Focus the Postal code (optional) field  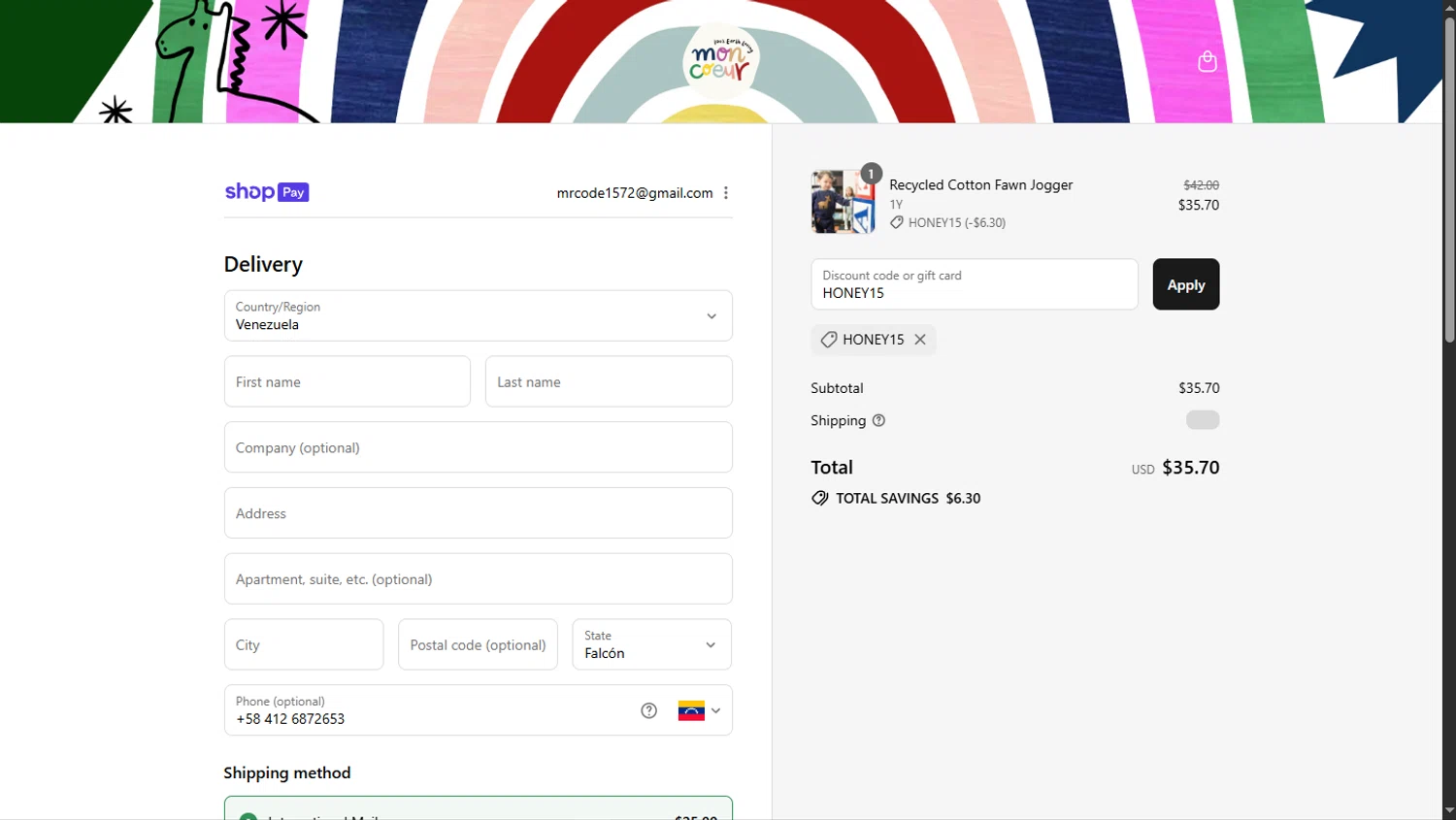pos(479,644)
